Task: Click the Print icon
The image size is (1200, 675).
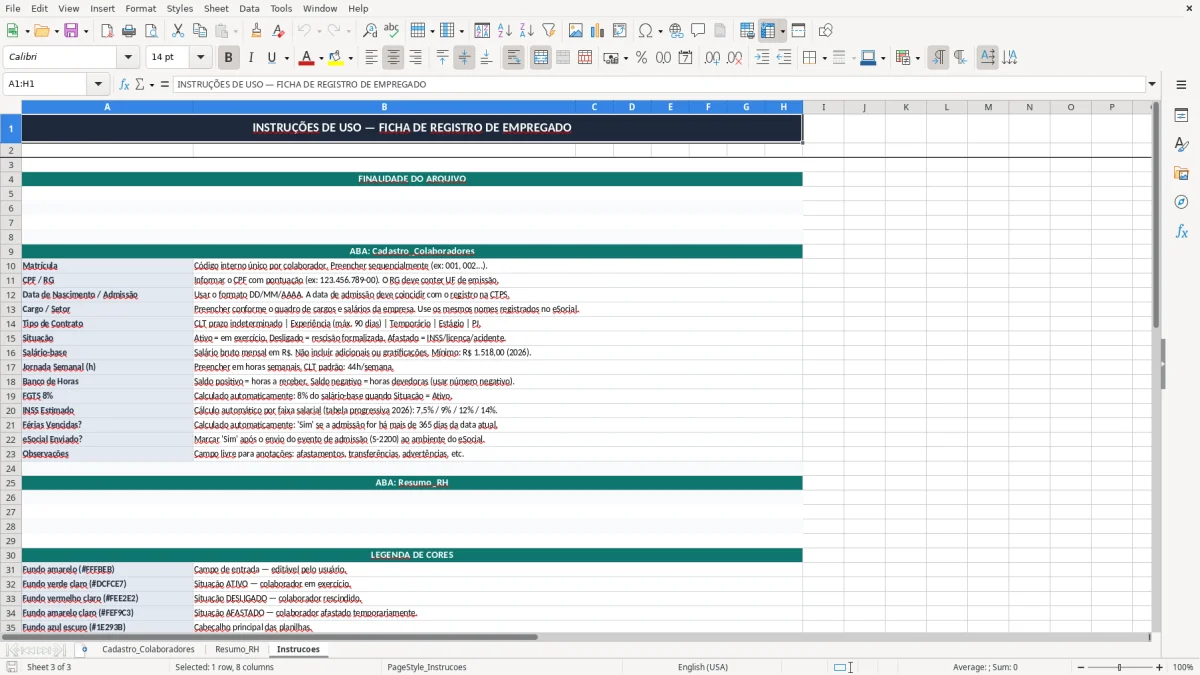Action: 129,31
